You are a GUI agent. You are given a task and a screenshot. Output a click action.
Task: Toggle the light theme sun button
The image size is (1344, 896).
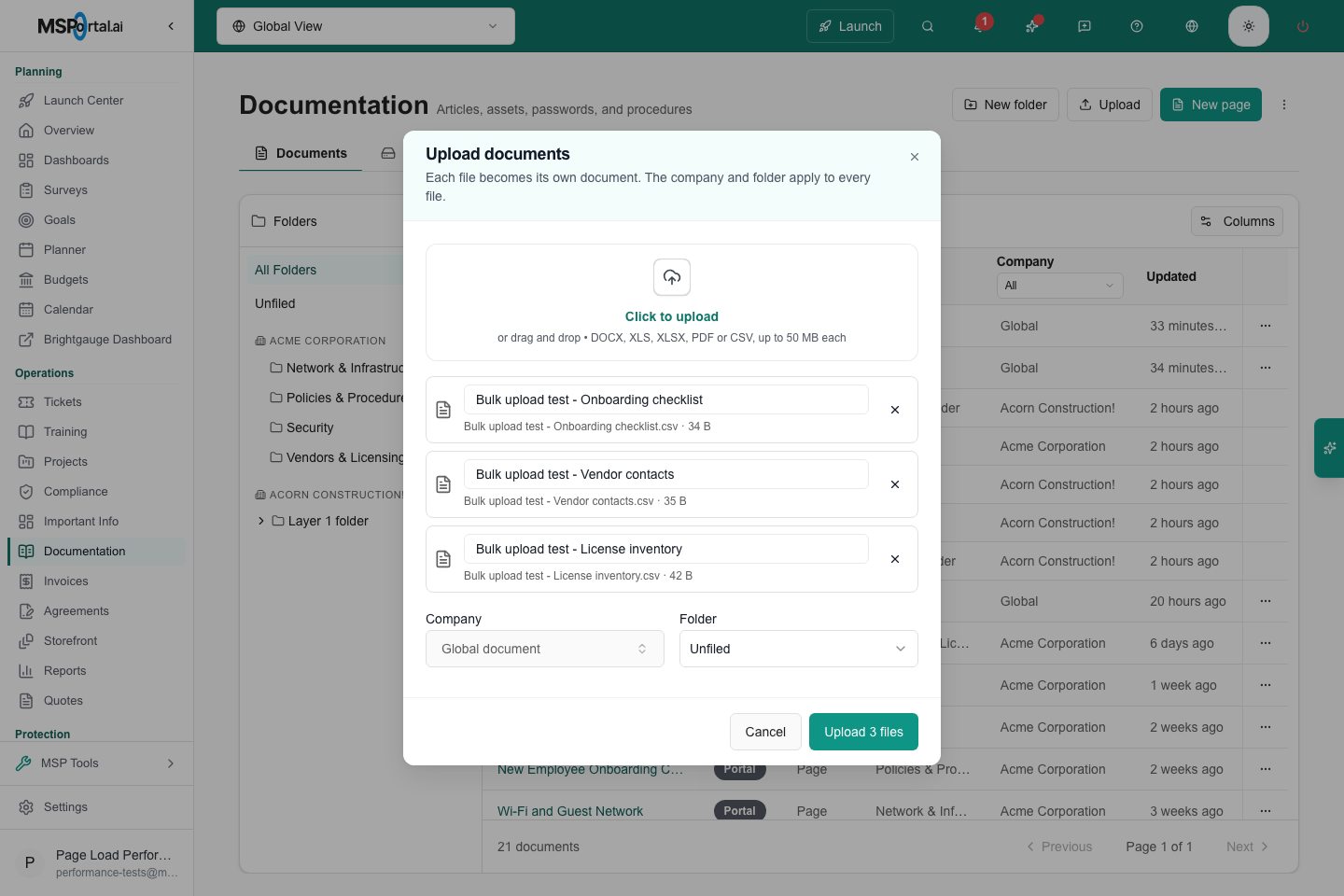pyautogui.click(x=1249, y=26)
